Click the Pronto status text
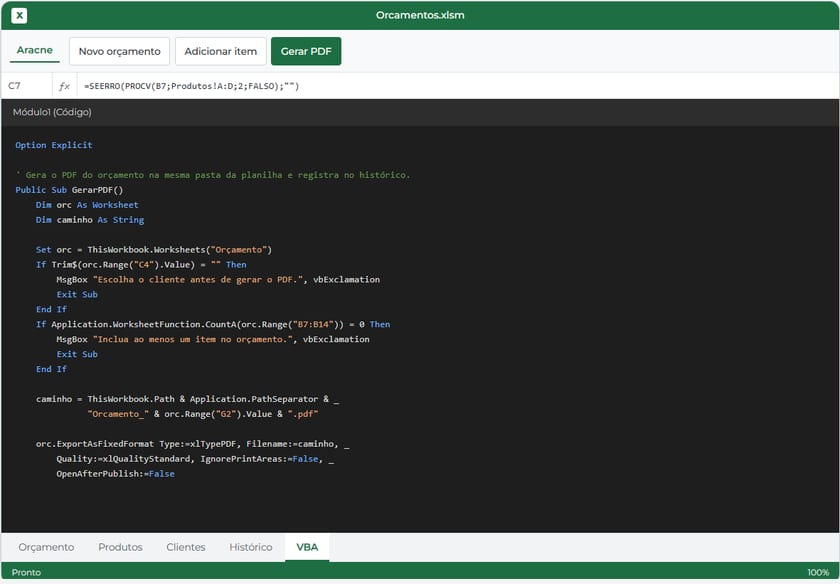Image resolution: width=840 pixels, height=584 pixels. pyautogui.click(x=26, y=572)
